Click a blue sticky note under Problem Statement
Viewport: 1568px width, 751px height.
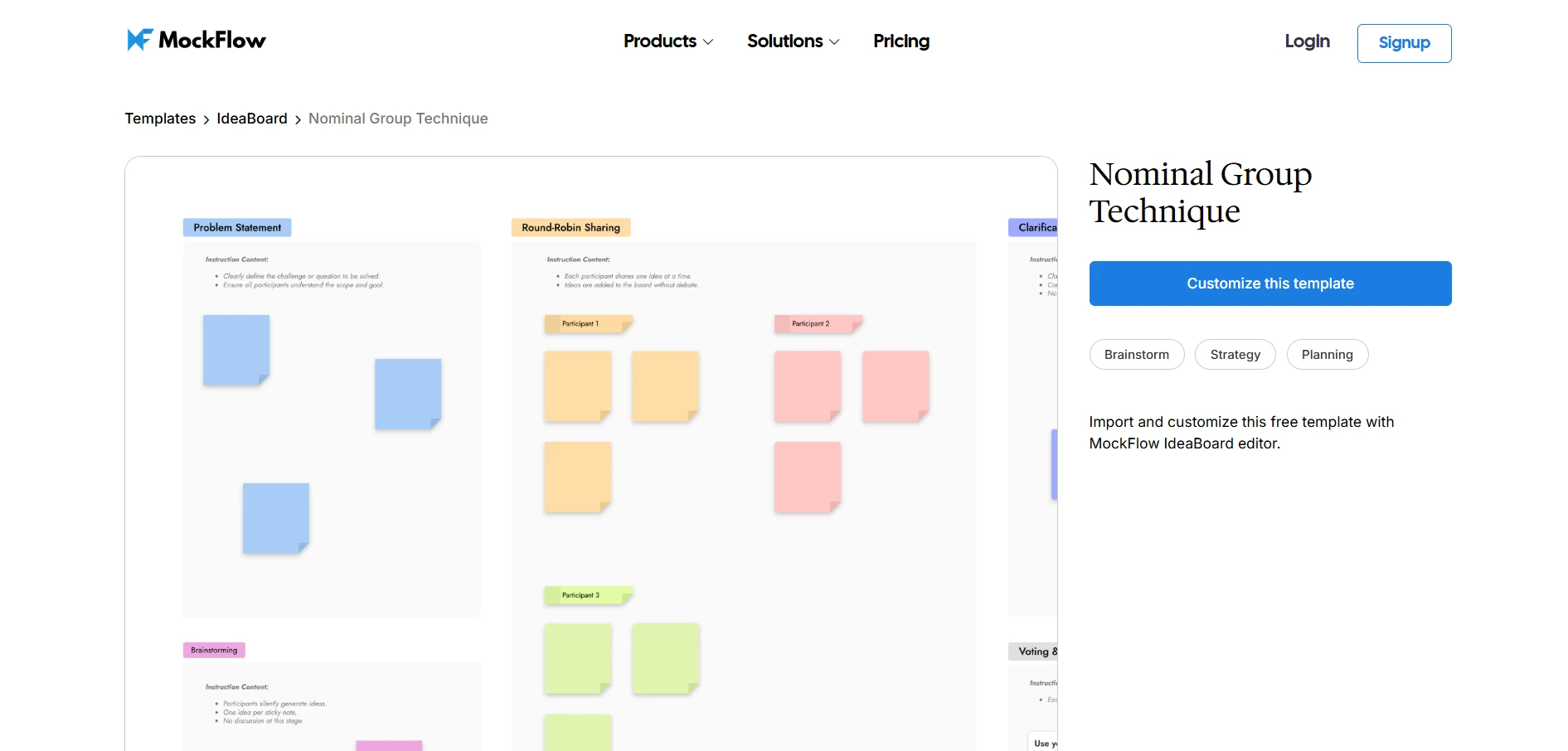pos(235,349)
